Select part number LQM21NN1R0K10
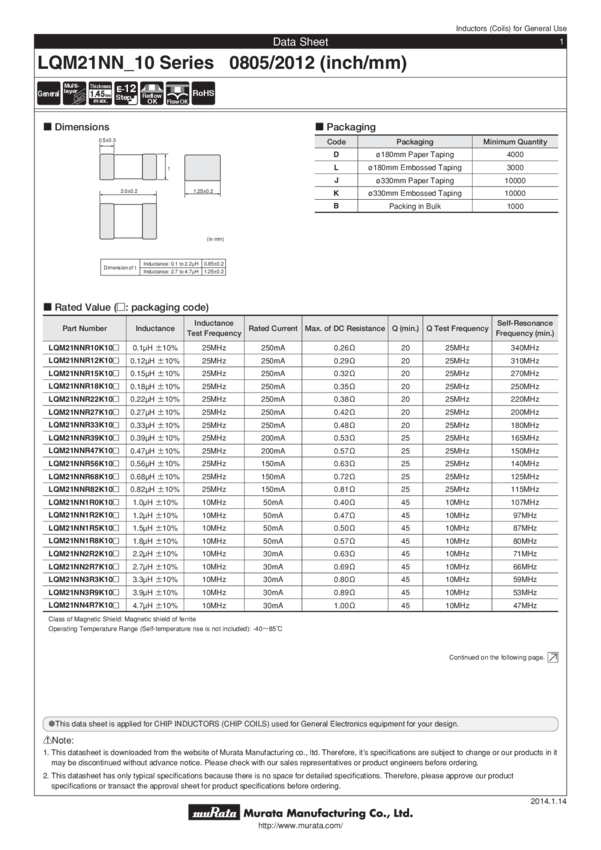 click(83, 502)
